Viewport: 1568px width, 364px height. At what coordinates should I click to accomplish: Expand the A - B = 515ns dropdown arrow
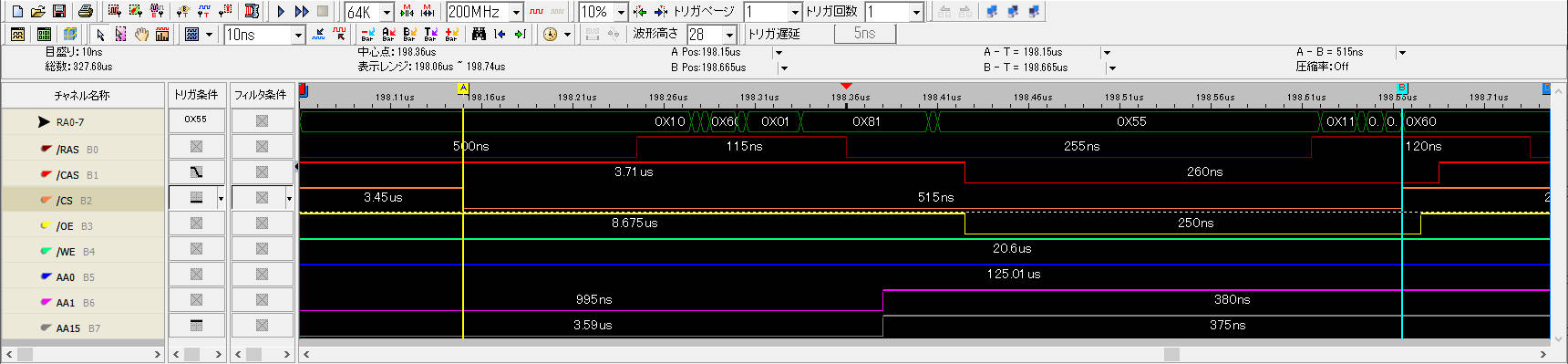pyautogui.click(x=1402, y=53)
